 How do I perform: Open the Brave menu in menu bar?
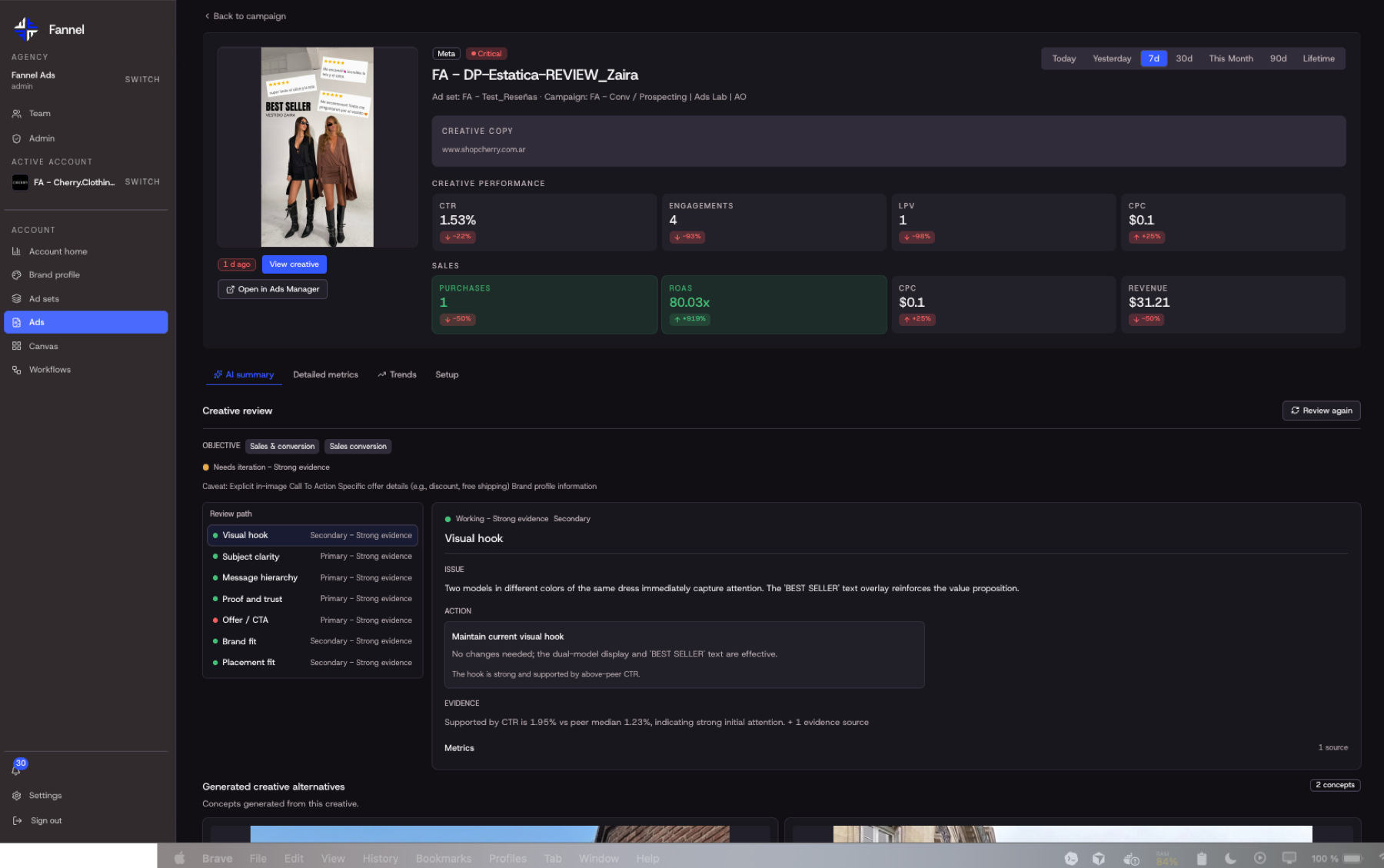click(217, 859)
